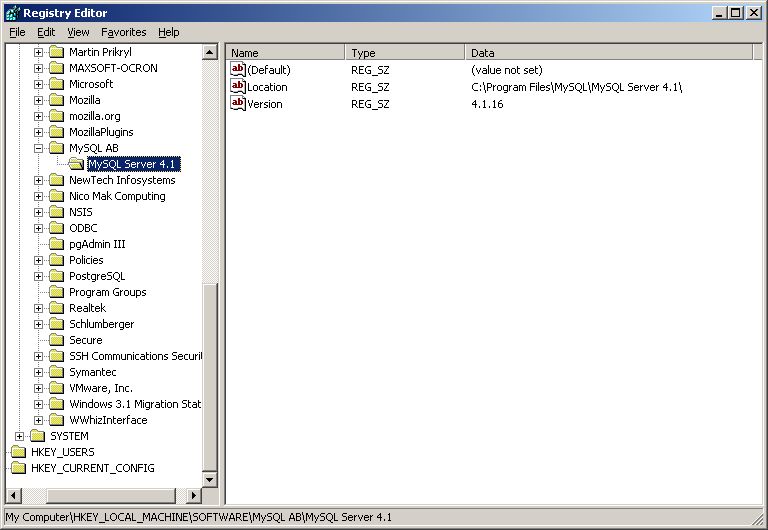Select the VMware, Inc. key

coord(100,388)
